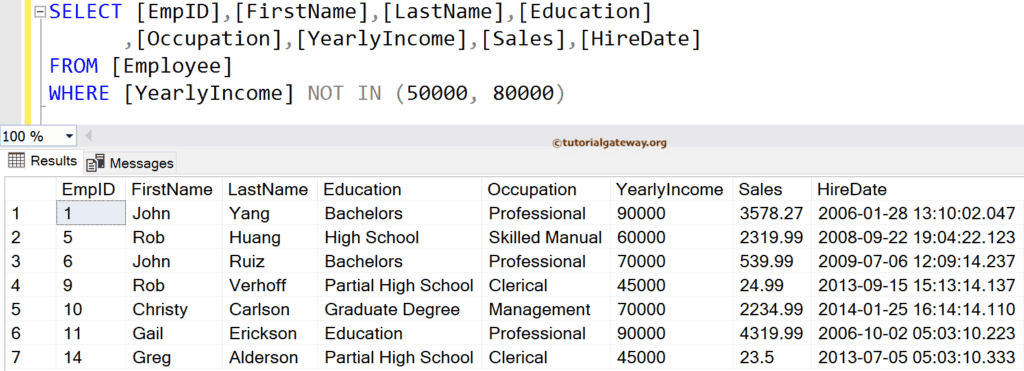Screen dimensions: 1024x371
Task: Place cursor on the FROM keyword
Action: tap(73, 66)
